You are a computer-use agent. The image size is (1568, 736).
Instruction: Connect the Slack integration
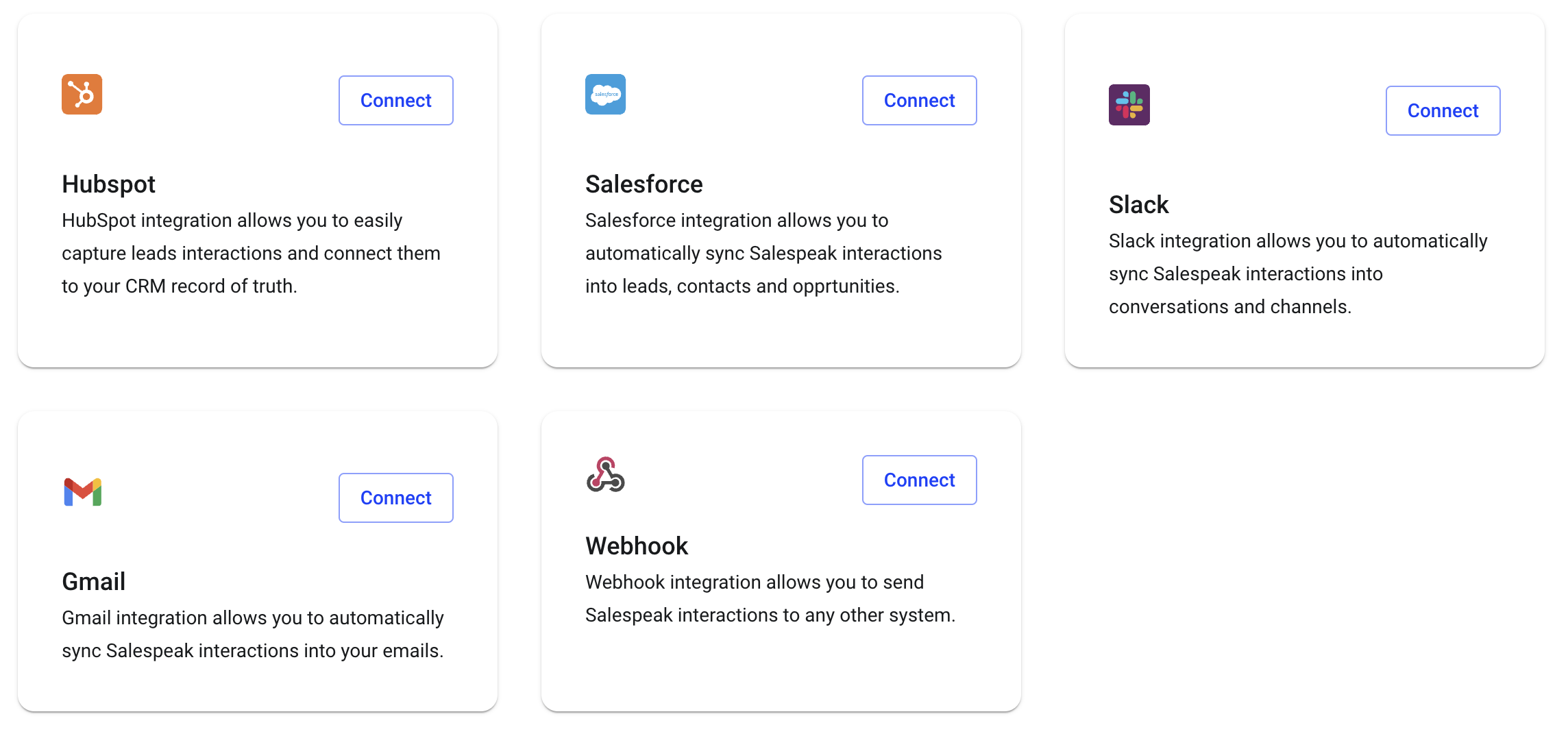click(x=1443, y=111)
